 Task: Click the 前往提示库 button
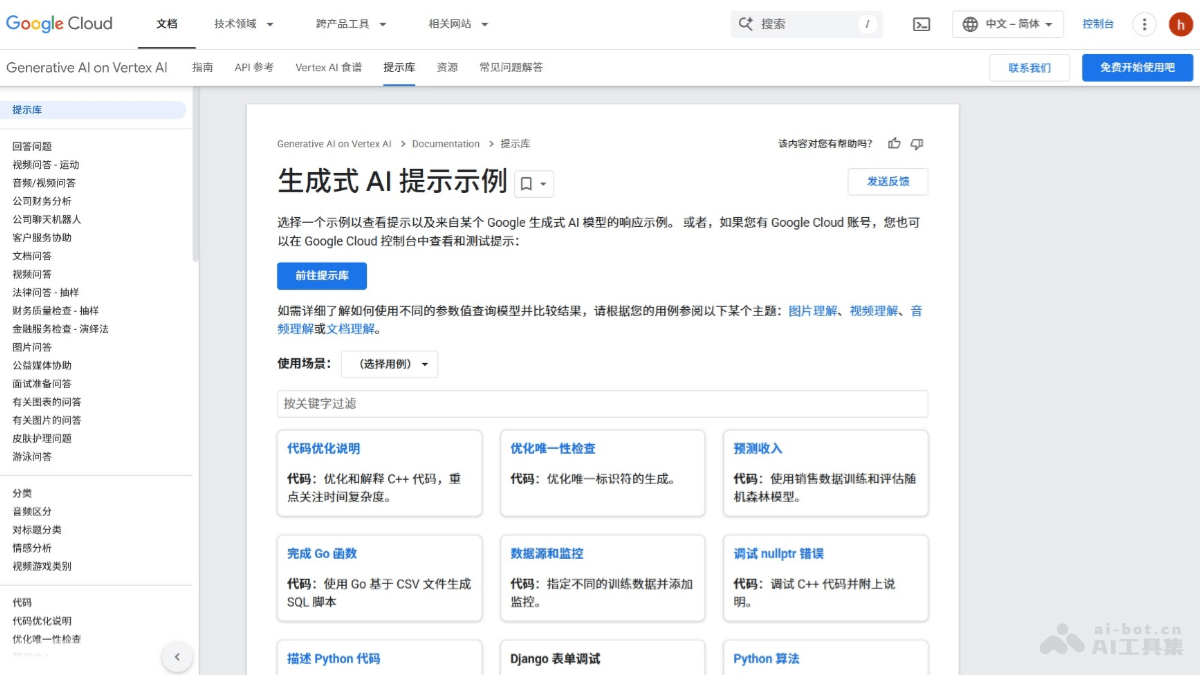(321, 276)
